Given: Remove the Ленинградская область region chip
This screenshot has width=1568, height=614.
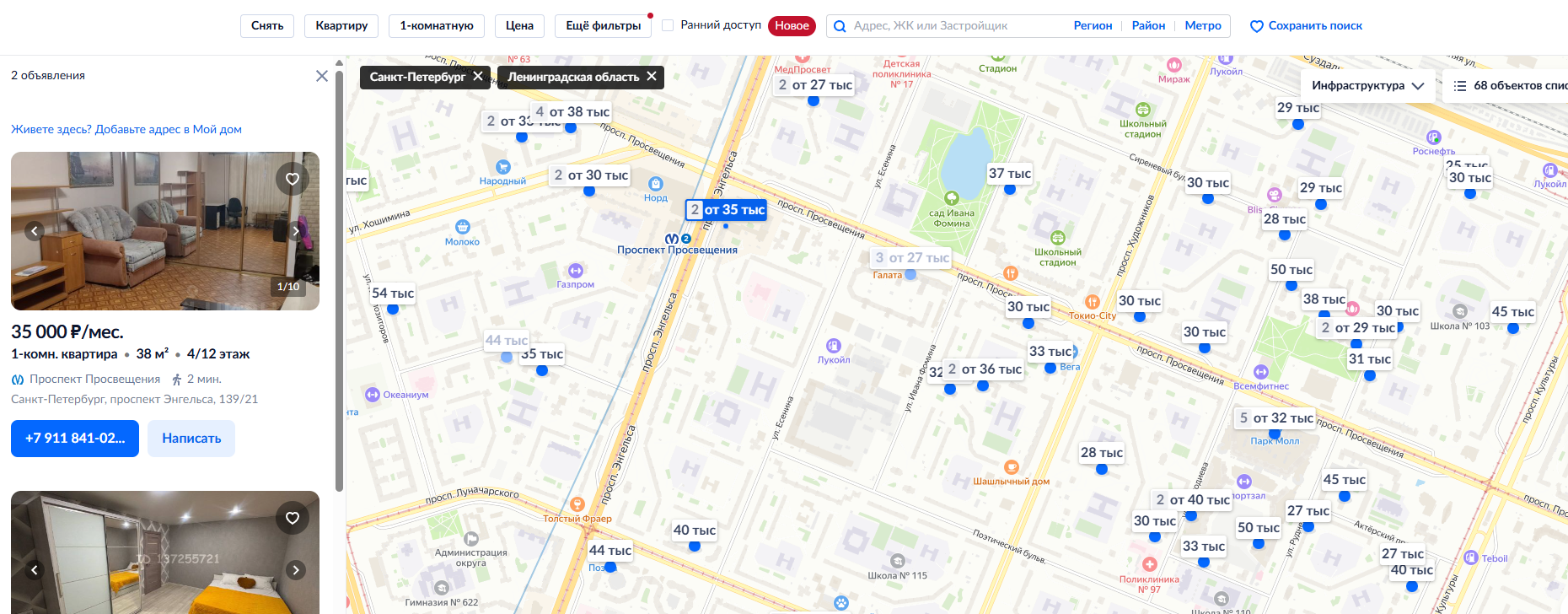Looking at the screenshot, I should pos(652,77).
